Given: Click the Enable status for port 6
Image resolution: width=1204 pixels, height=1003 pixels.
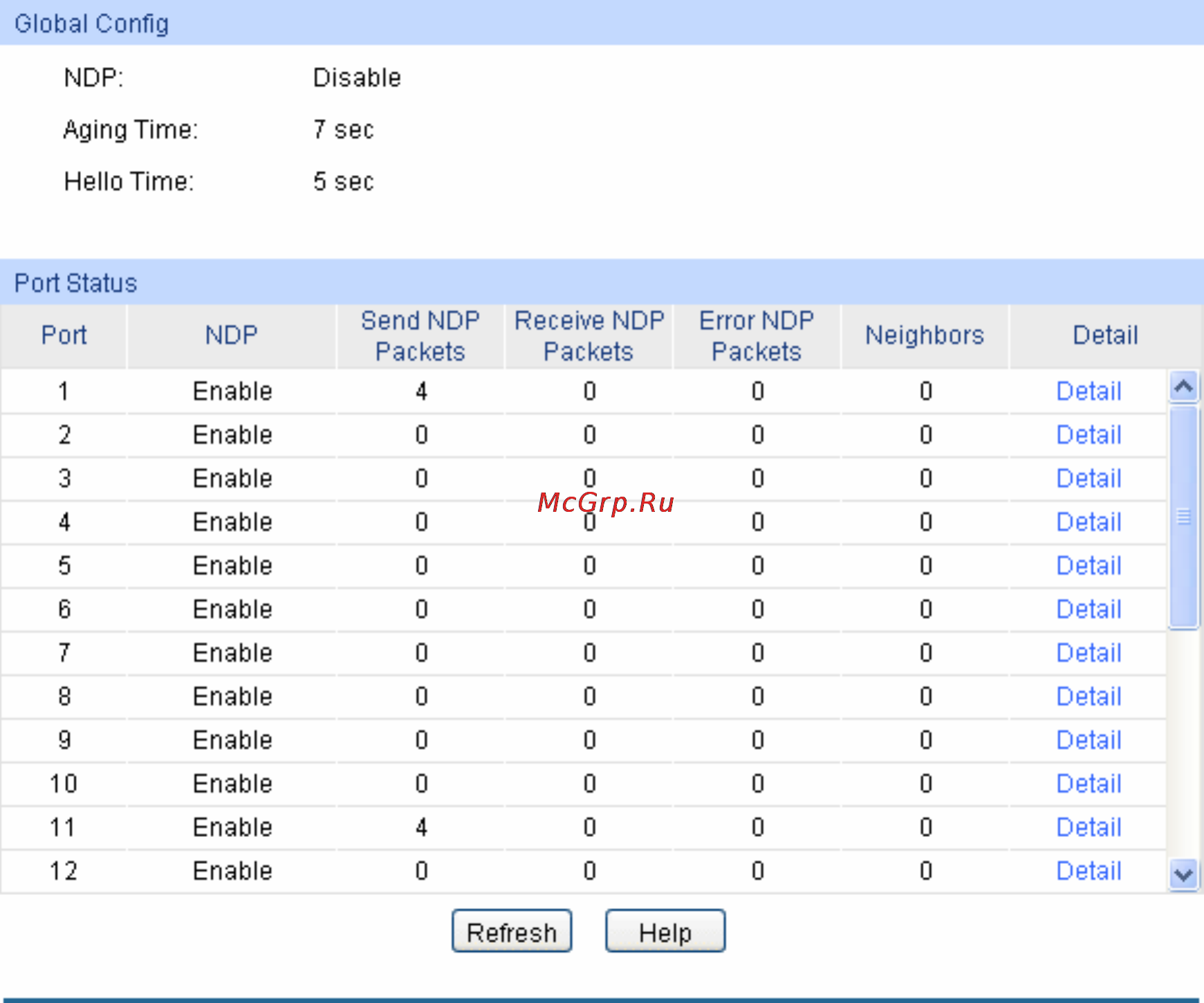Looking at the screenshot, I should click(232, 609).
